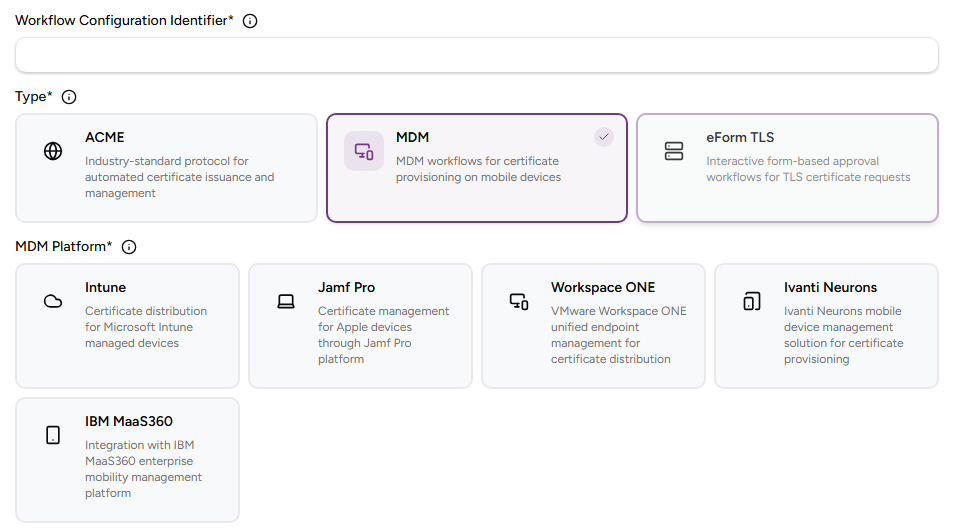Click 'Industry-standard protocol for automated certificate' description
This screenshot has width=960, height=531.
179,177
